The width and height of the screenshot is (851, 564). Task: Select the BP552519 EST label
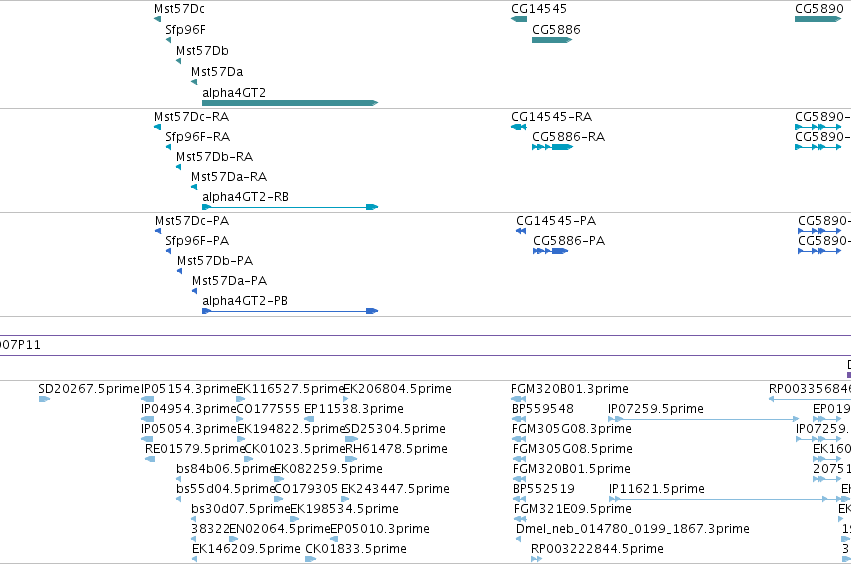pyautogui.click(x=544, y=489)
